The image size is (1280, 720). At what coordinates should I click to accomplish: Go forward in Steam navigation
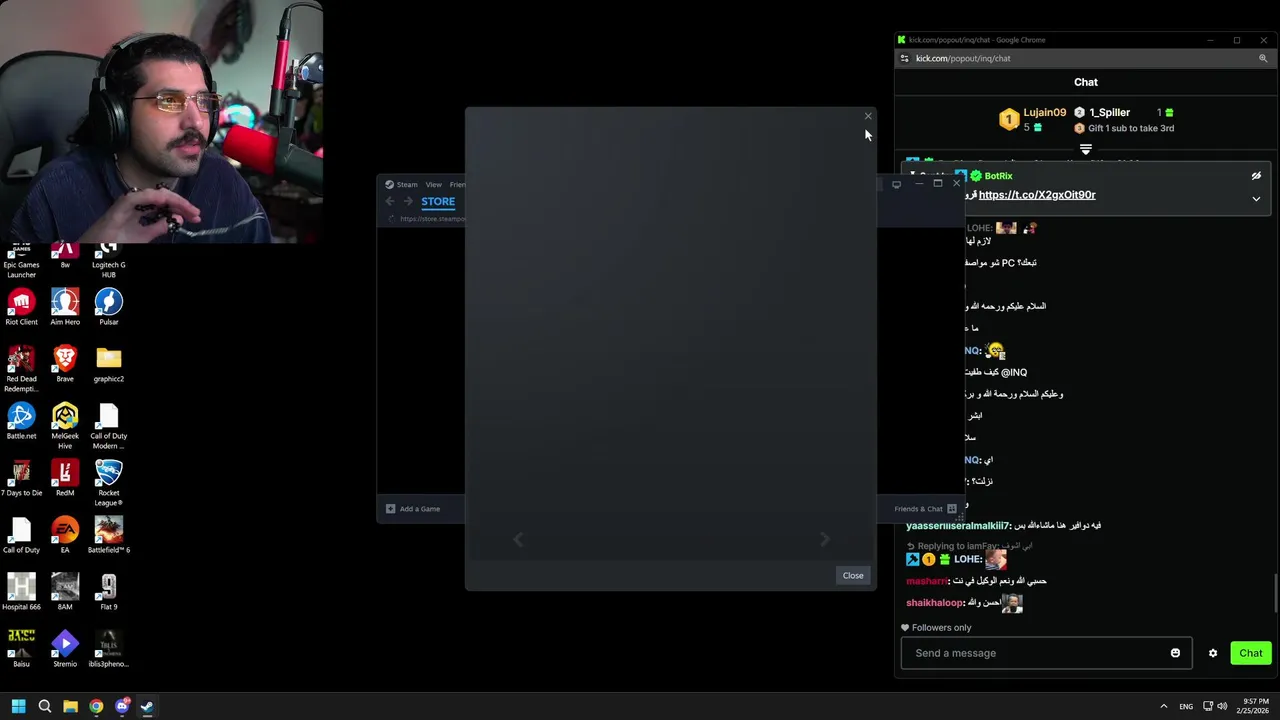pos(408,201)
